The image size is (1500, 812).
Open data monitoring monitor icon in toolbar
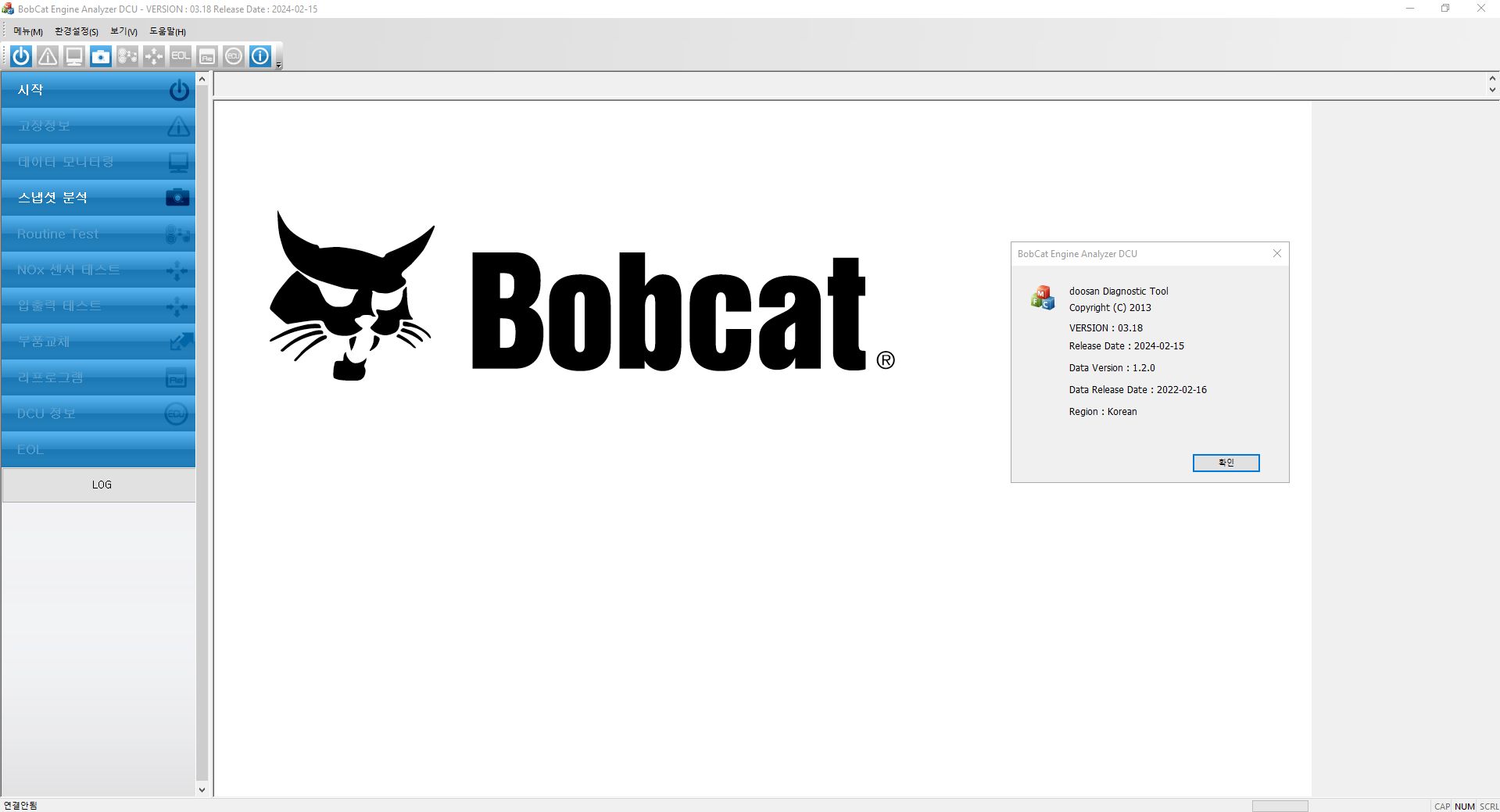pos(73,56)
